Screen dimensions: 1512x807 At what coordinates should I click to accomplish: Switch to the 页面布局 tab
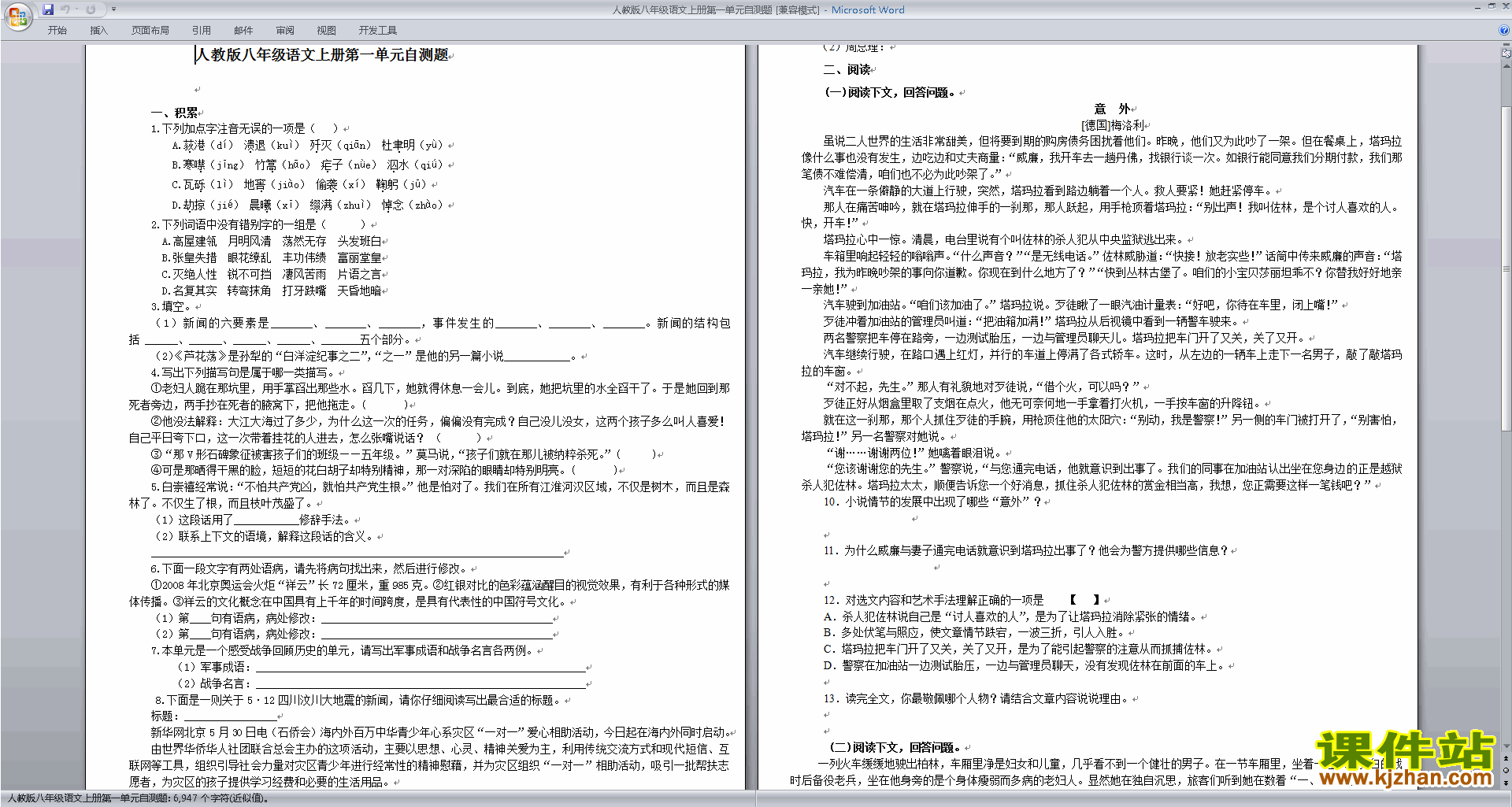point(150,31)
